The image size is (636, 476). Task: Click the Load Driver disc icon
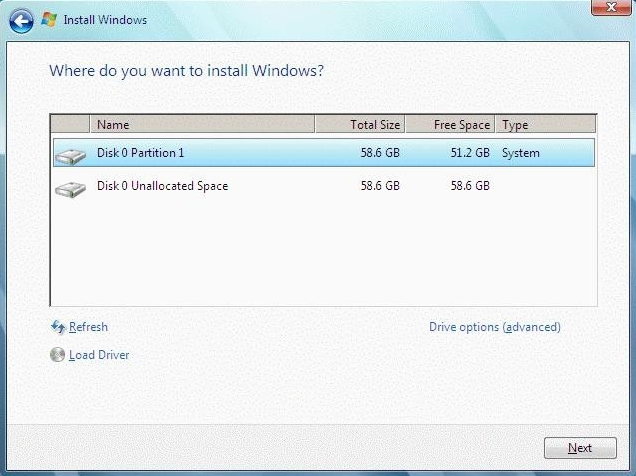tap(58, 355)
